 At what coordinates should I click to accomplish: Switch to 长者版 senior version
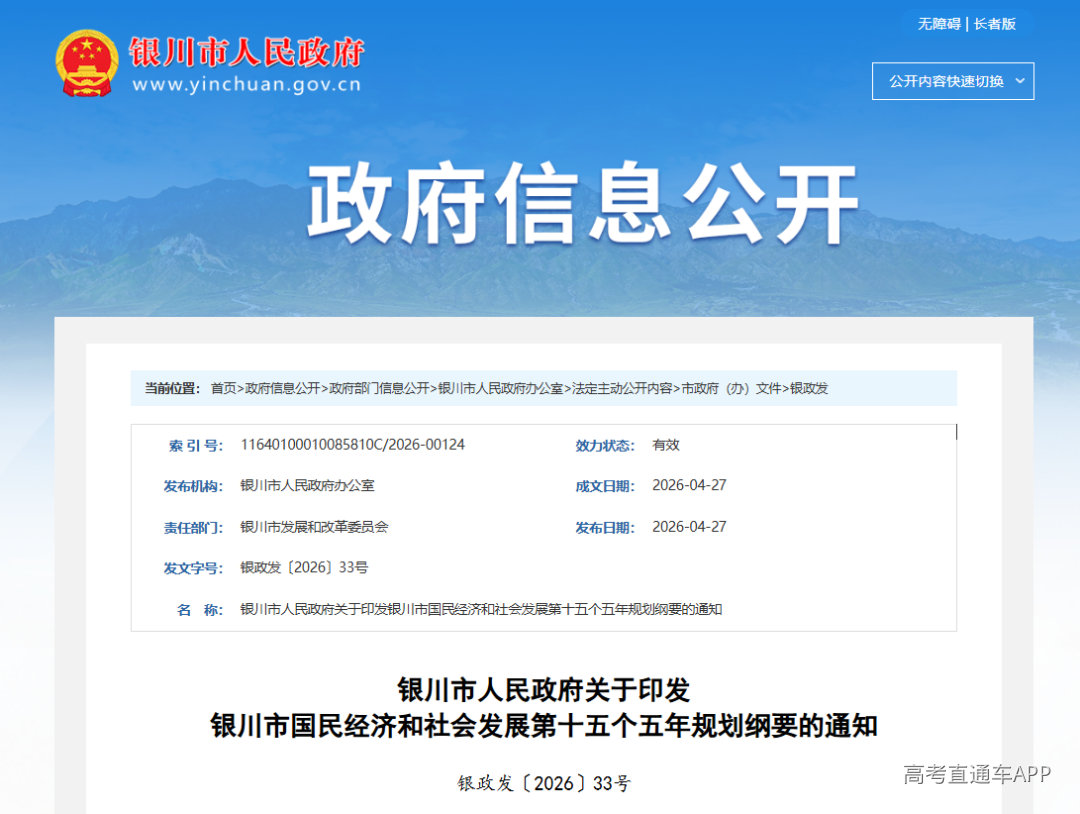[x=995, y=24]
